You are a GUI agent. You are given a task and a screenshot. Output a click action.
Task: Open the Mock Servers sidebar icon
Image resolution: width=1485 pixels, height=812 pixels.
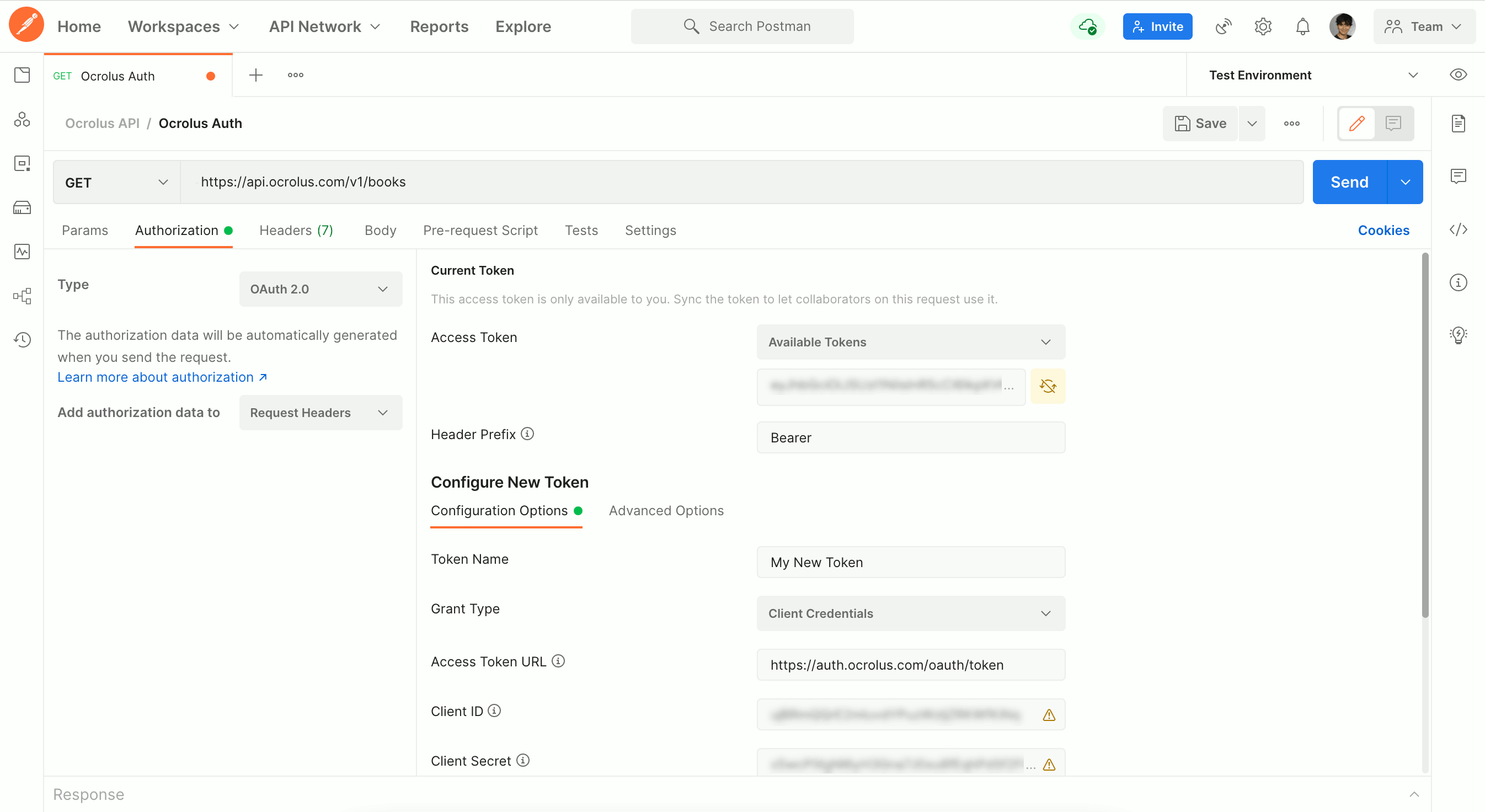tap(22, 207)
